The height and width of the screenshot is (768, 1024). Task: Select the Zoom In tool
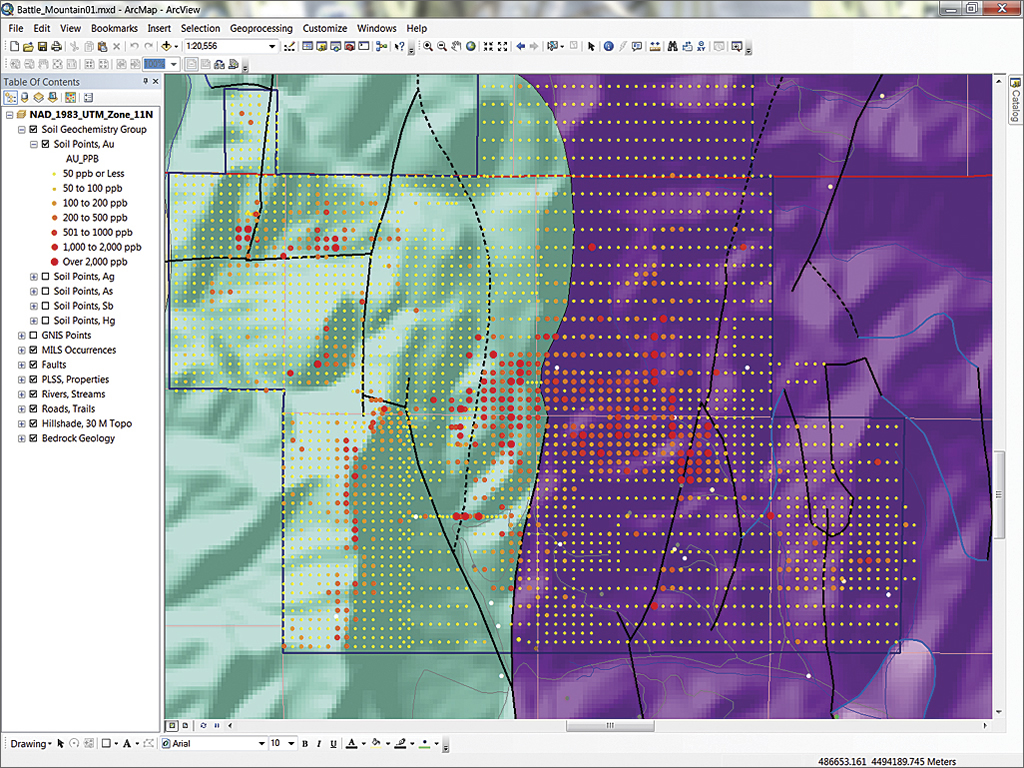(x=428, y=46)
